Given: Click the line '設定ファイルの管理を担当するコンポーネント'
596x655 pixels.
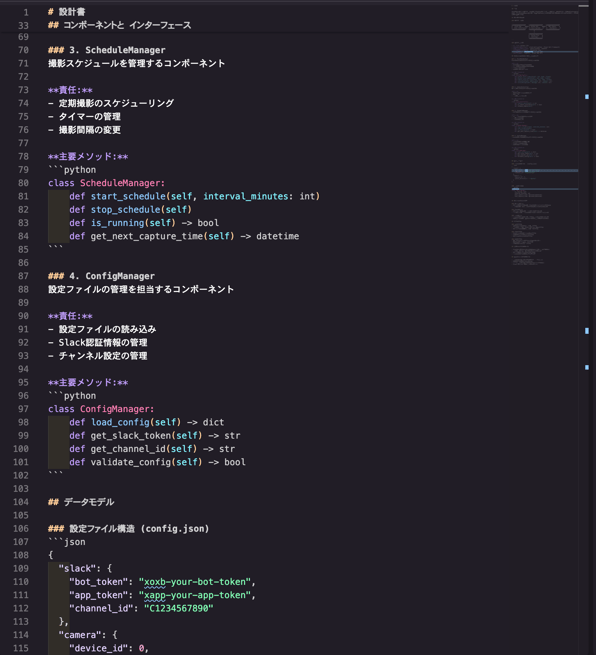Looking at the screenshot, I should click(x=141, y=289).
